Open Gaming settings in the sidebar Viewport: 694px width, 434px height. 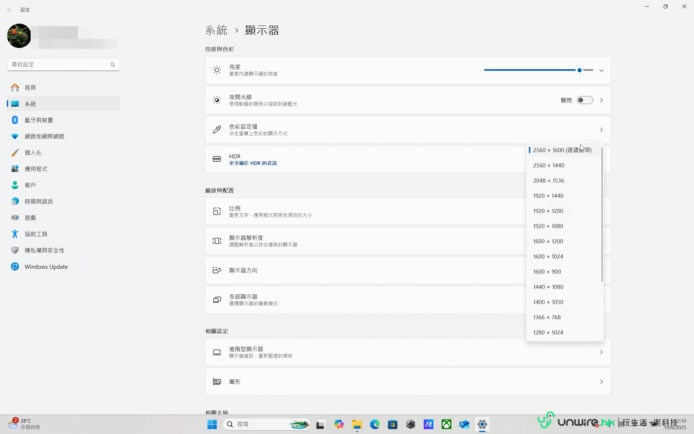pyautogui.click(x=30, y=217)
